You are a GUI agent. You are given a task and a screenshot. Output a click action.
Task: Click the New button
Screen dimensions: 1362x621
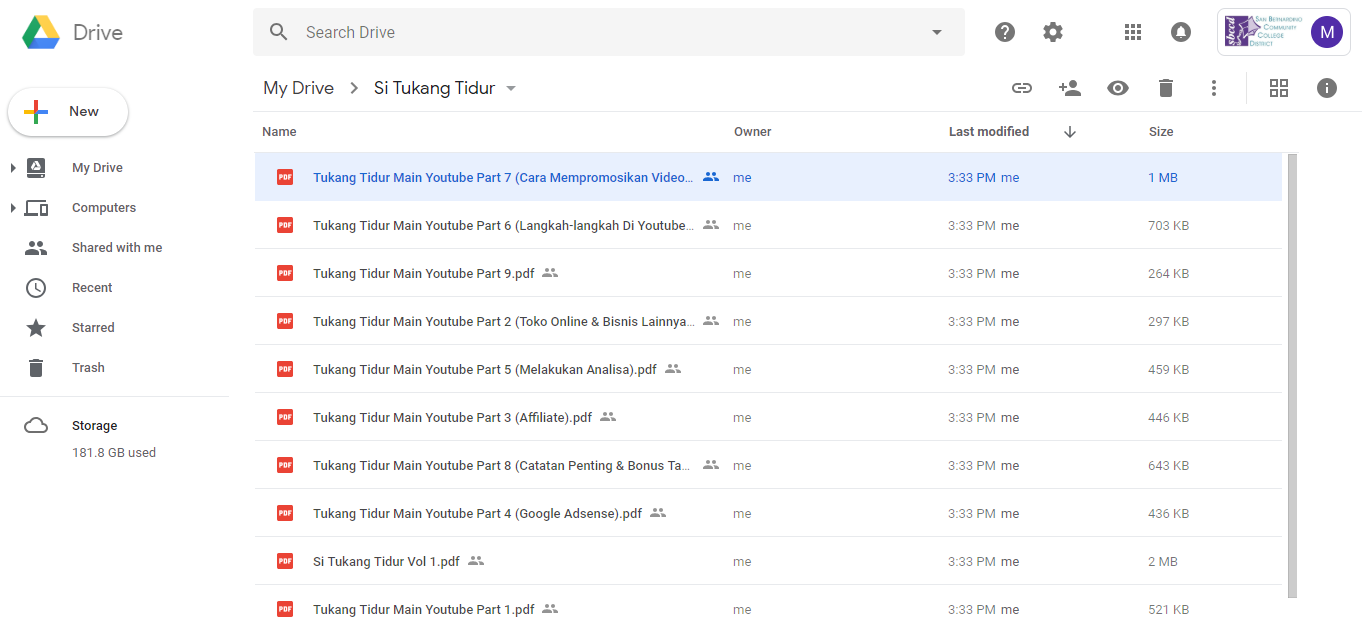coord(68,112)
